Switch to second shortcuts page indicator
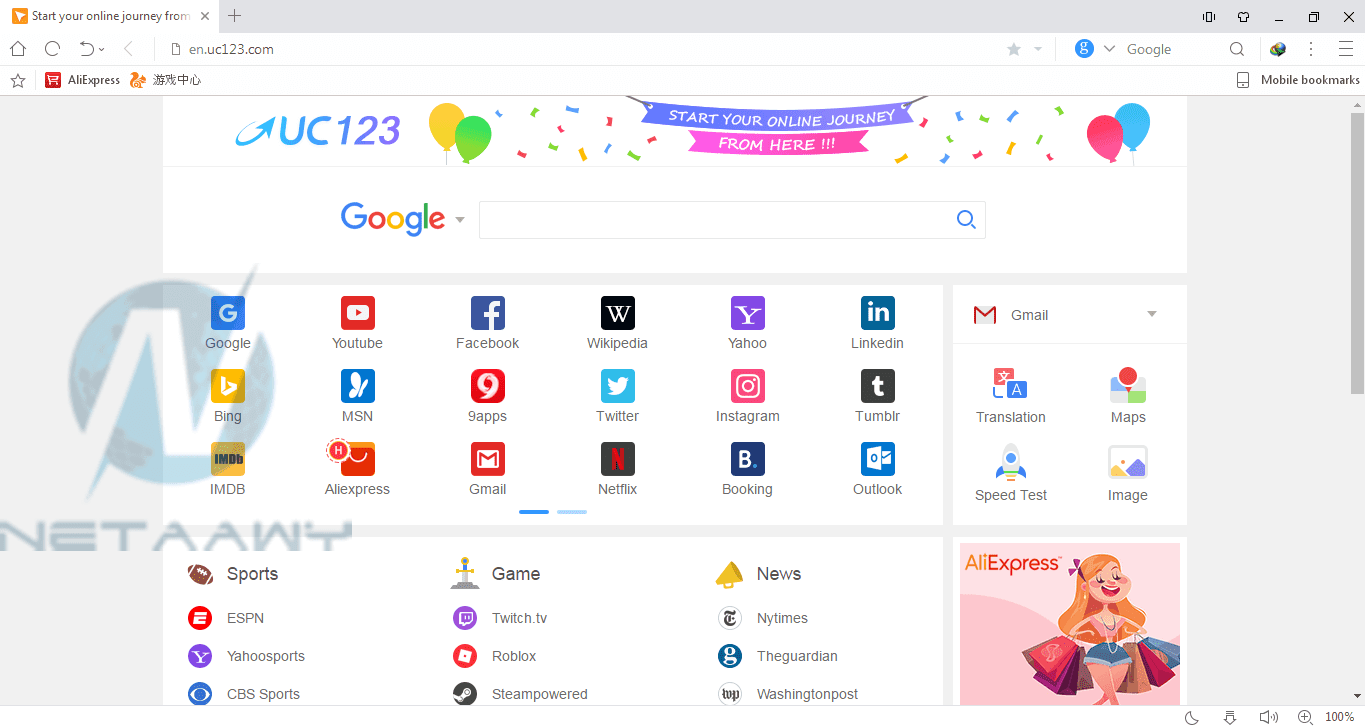 tap(572, 512)
